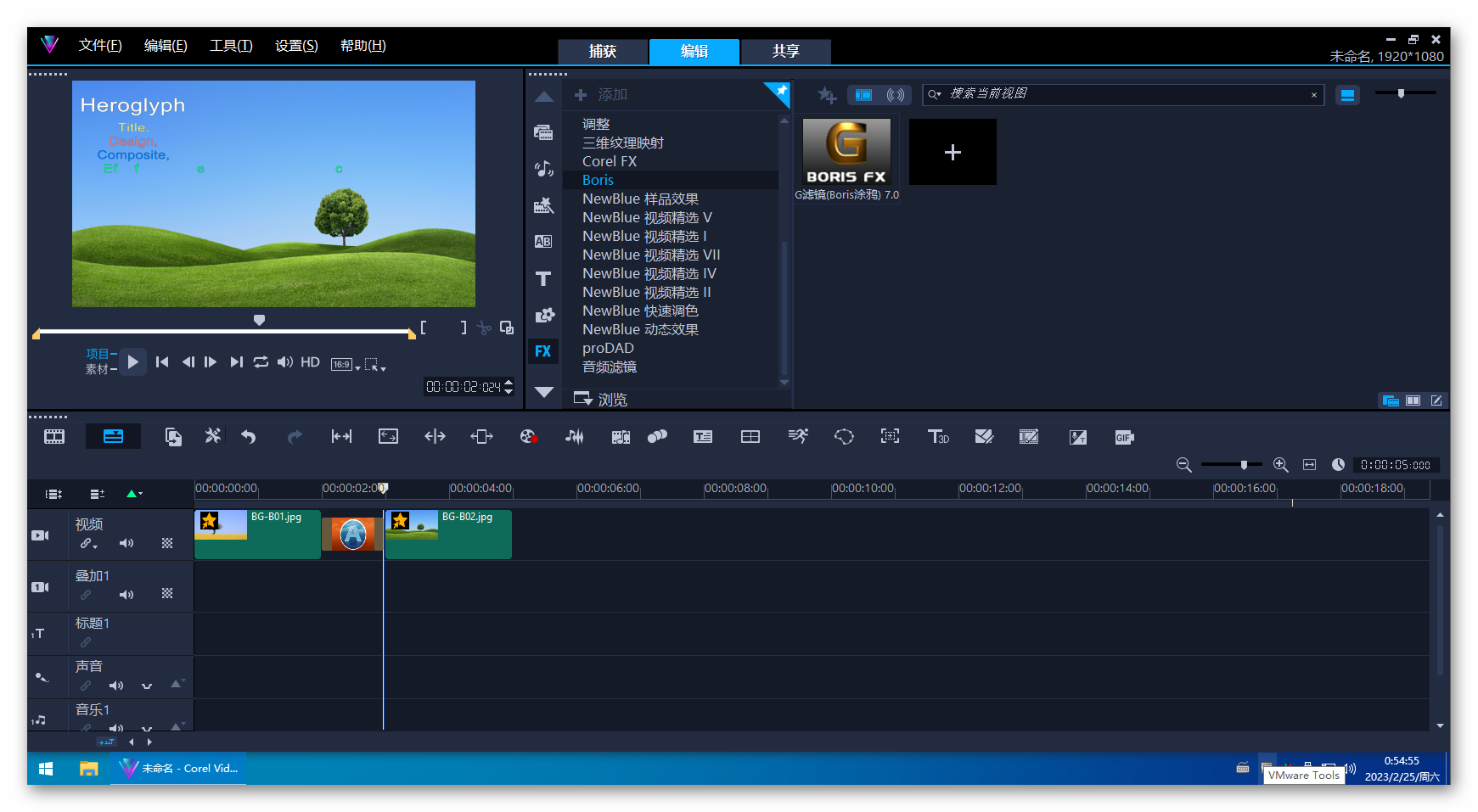This screenshot has width=1478, height=812.
Task: Click the preview scrubber handle
Action: 260,321
